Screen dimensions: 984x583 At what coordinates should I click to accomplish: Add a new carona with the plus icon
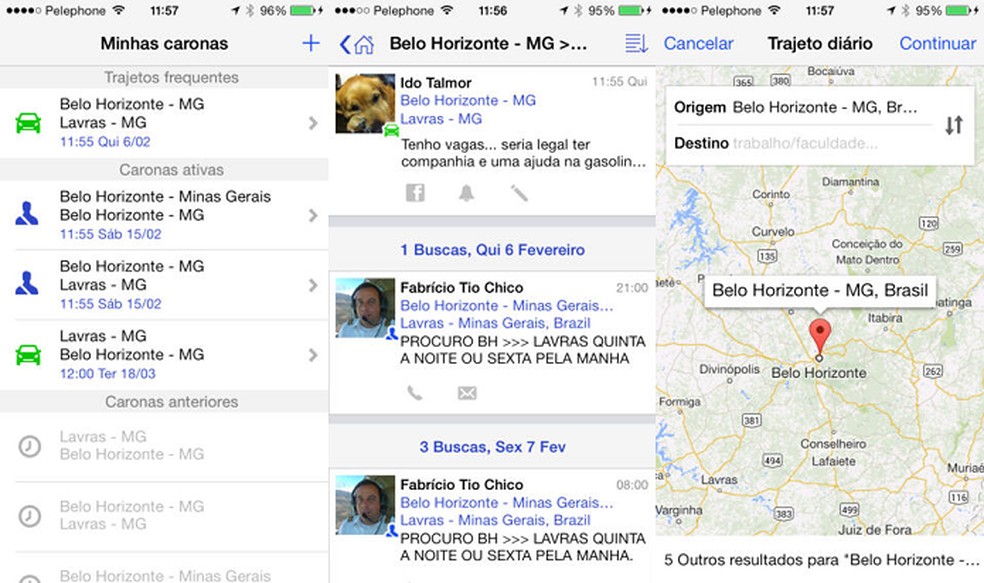pos(310,43)
